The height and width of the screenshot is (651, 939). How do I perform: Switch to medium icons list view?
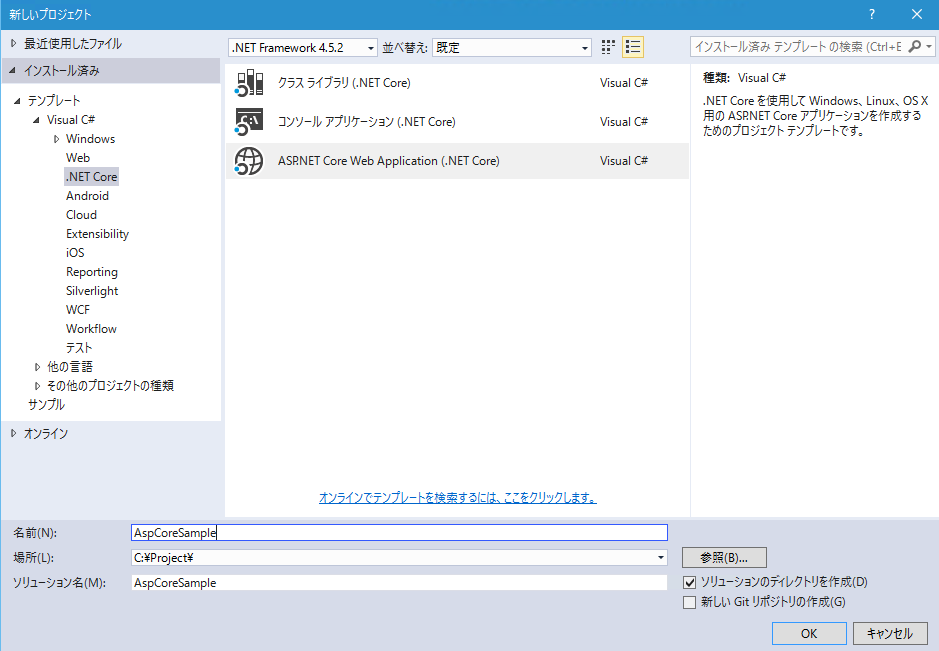(x=633, y=47)
